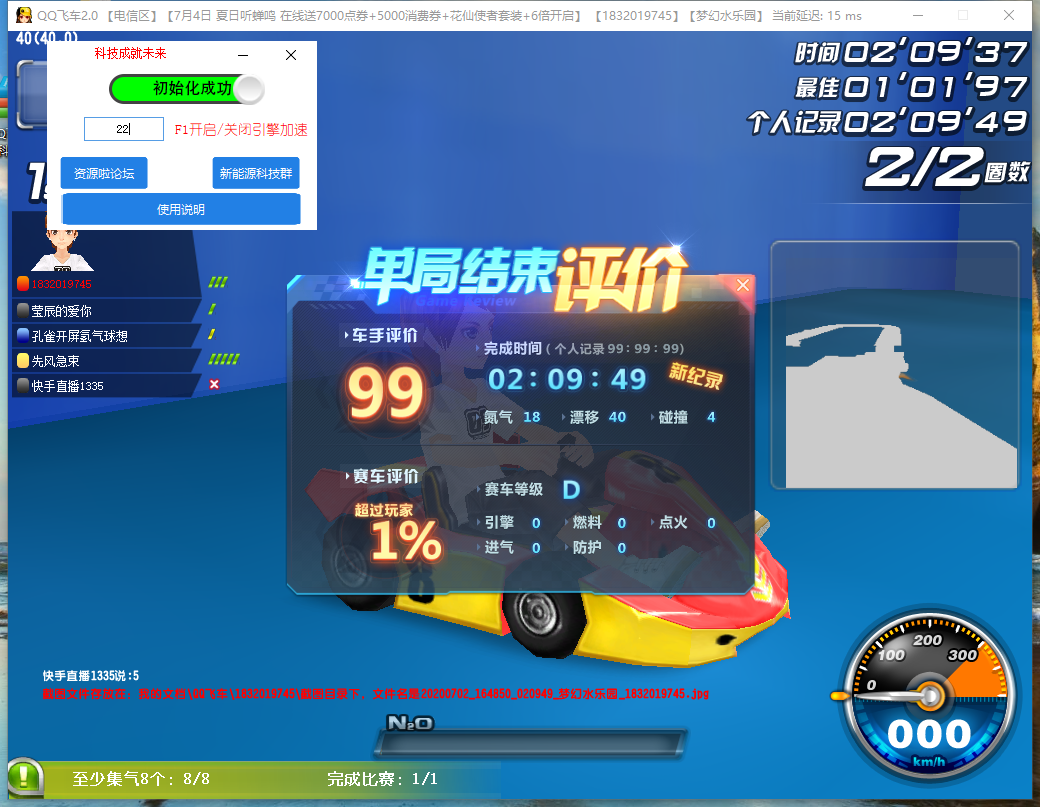1040x807 pixels.
Task: Click the player avatar above ID 1832019745
Action: pyautogui.click(x=62, y=249)
